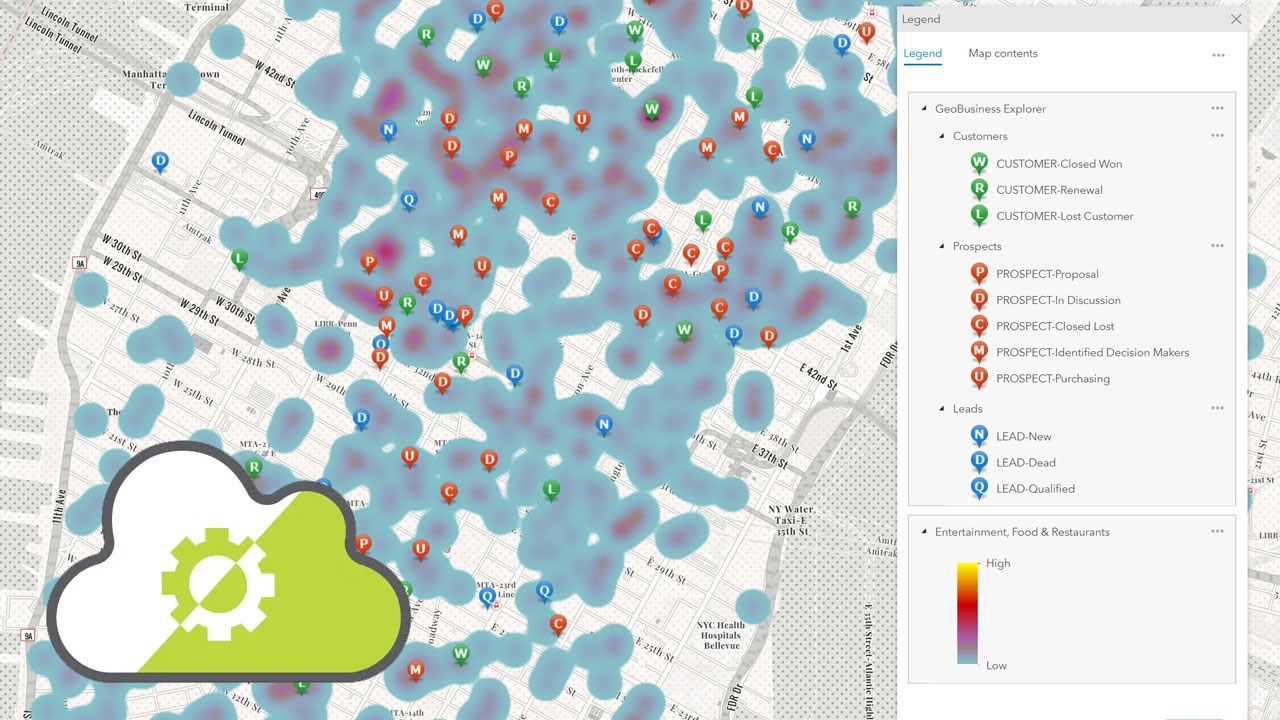Select the LEAD-Qualified blue Q symbol
The image size is (1280, 720).
click(x=979, y=488)
